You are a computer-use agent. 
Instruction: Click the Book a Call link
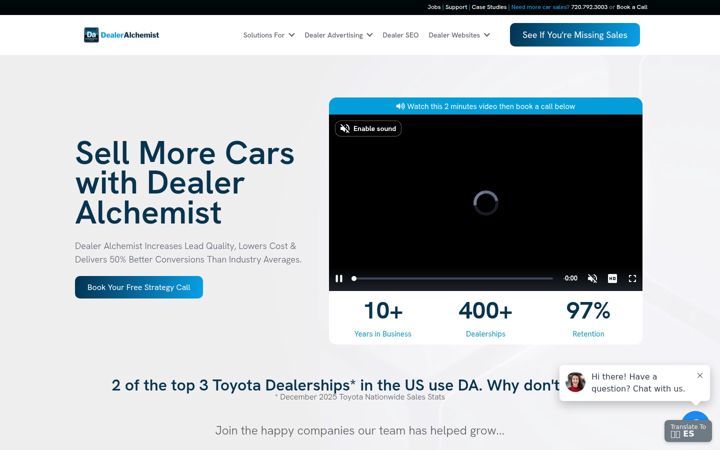(x=632, y=7)
